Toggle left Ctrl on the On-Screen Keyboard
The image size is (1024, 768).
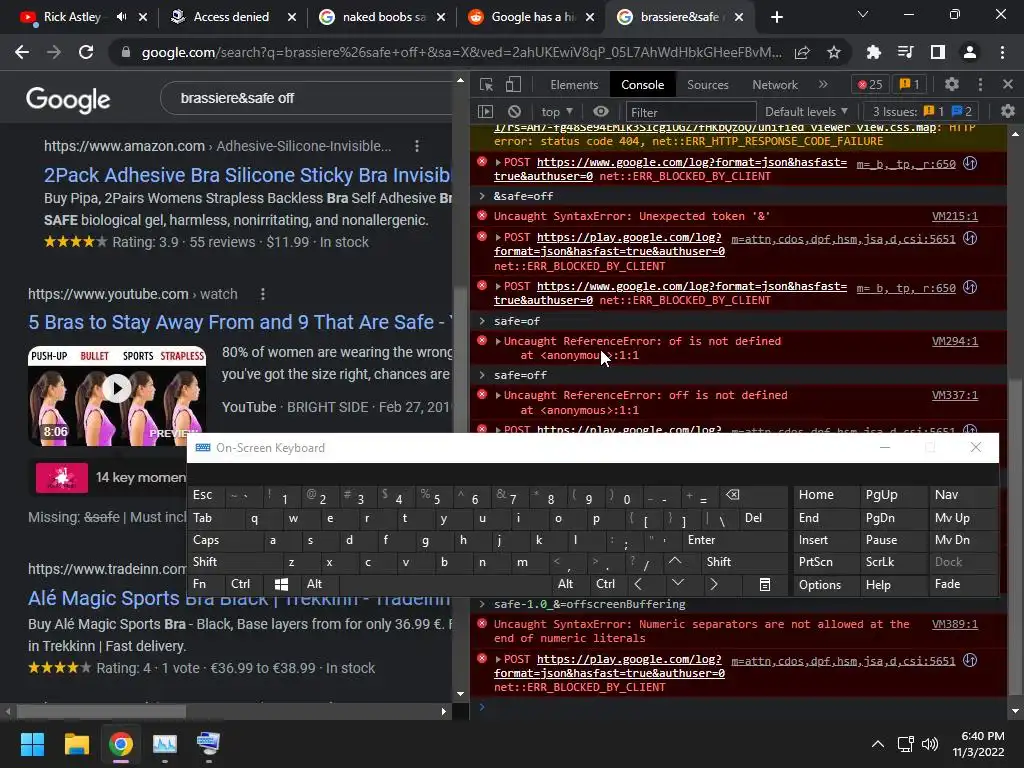pyautogui.click(x=244, y=584)
